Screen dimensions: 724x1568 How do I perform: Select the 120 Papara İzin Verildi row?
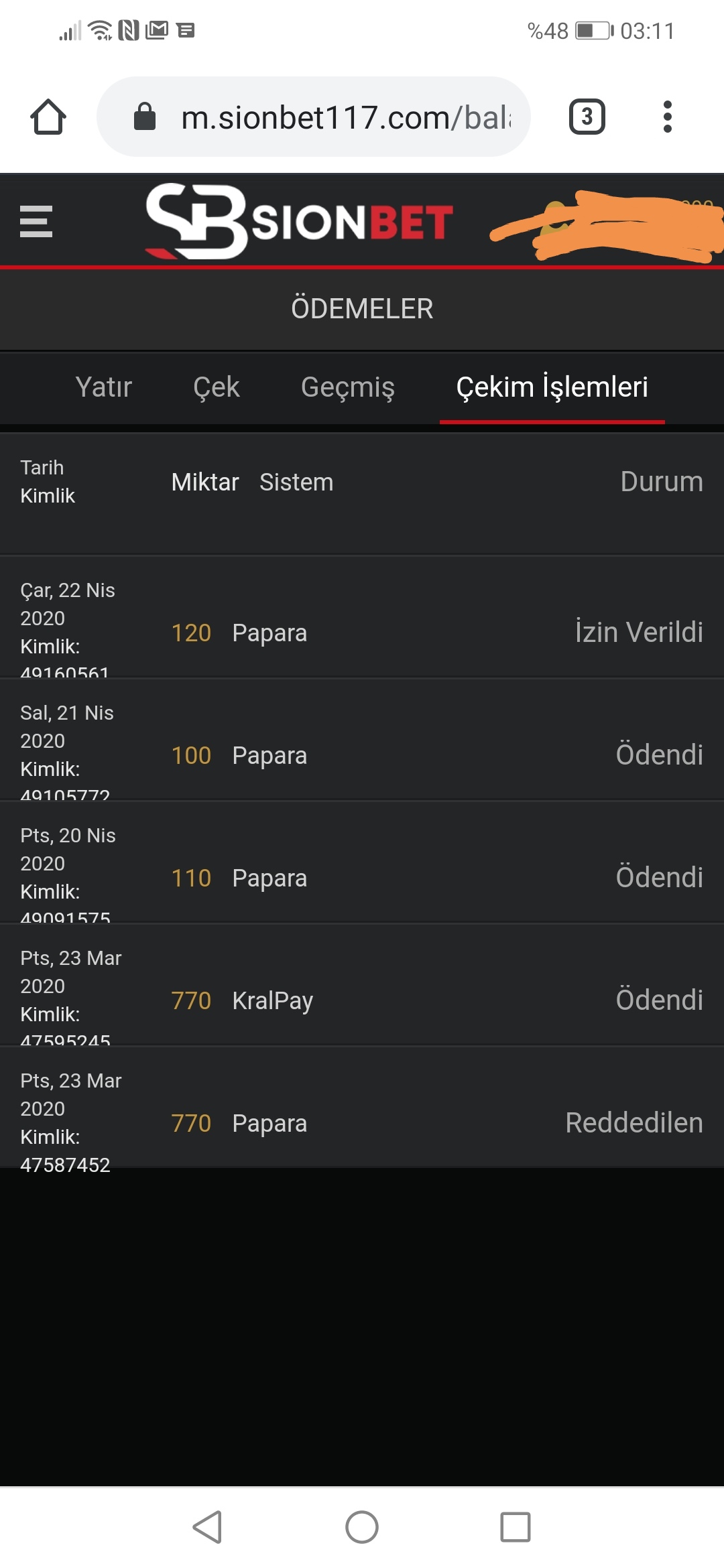362,633
